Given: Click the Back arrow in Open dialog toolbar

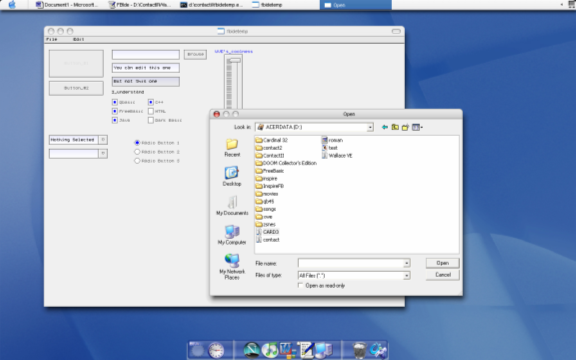Looking at the screenshot, I should pos(385,127).
